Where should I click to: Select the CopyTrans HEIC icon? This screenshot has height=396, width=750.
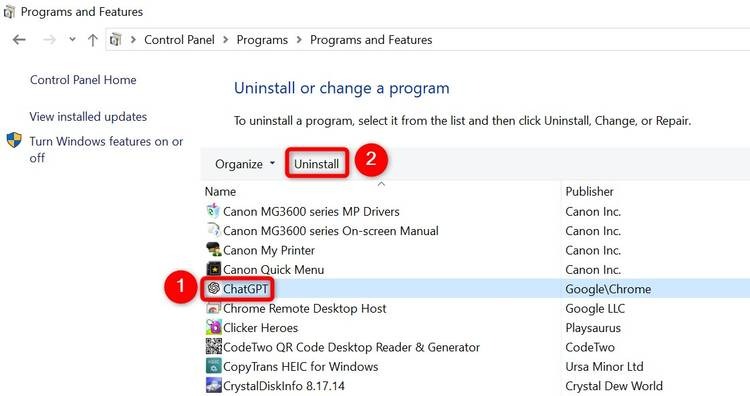[x=213, y=366]
